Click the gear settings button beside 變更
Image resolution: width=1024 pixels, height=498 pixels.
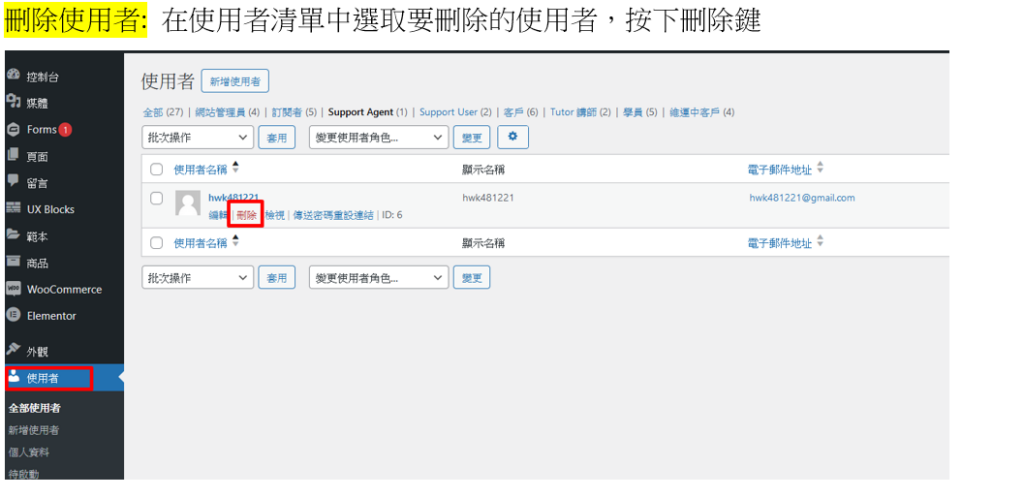pos(512,137)
